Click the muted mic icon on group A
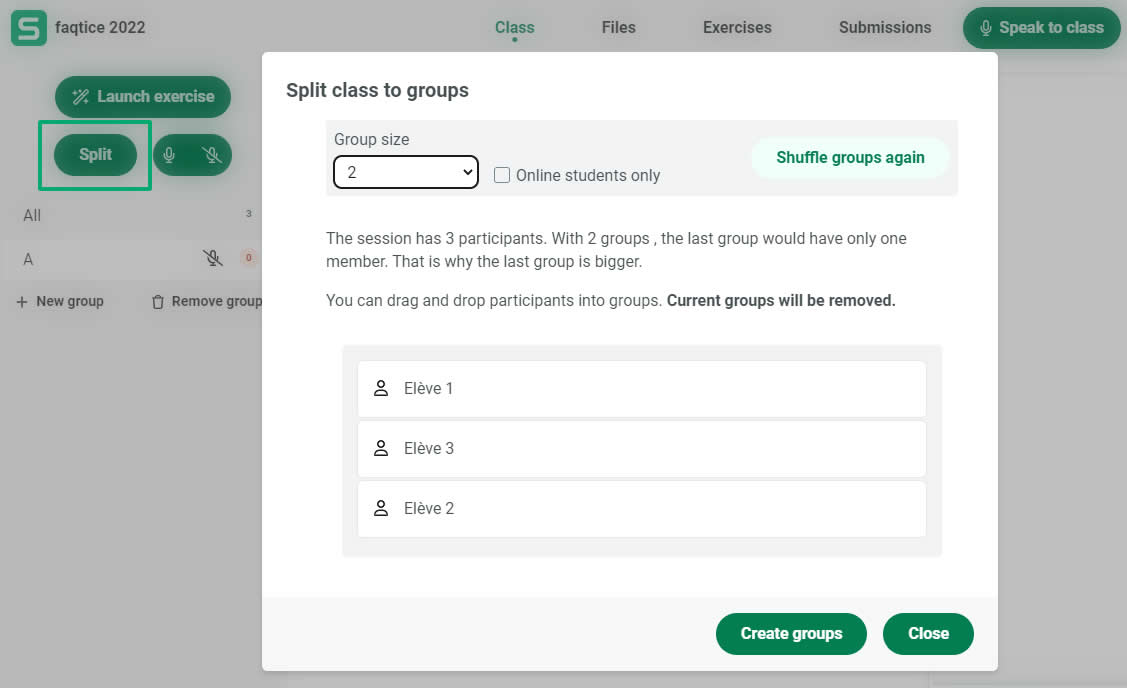 tap(212, 259)
